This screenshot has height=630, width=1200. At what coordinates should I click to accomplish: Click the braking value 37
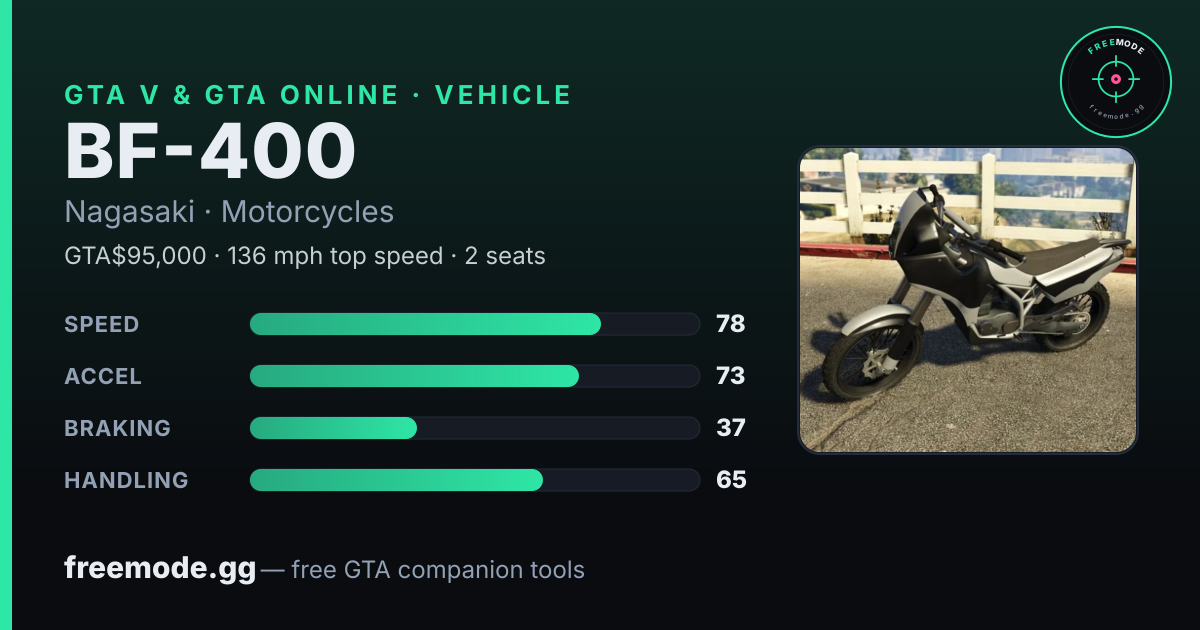click(x=731, y=428)
